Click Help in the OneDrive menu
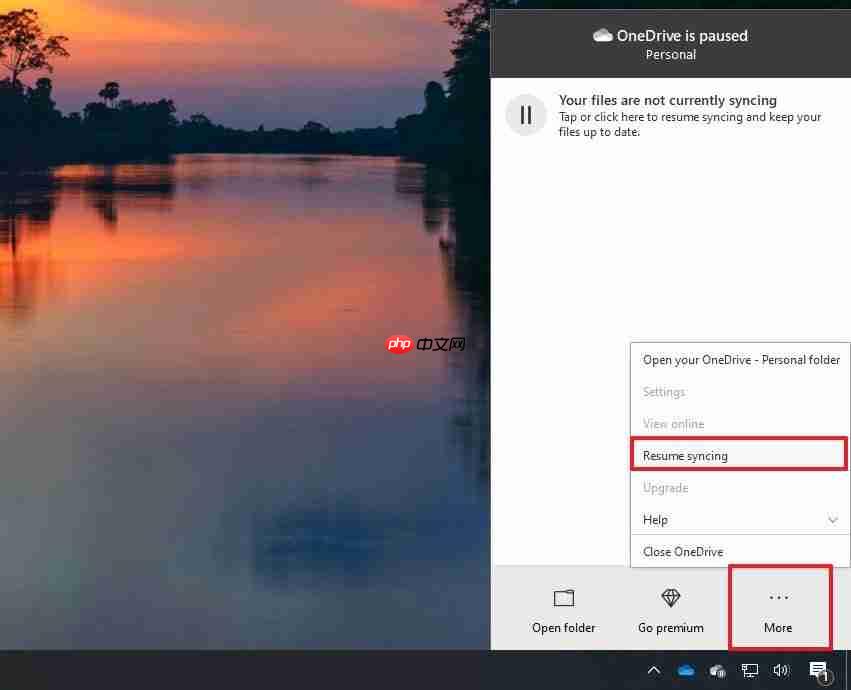This screenshot has width=851, height=690. point(655,520)
